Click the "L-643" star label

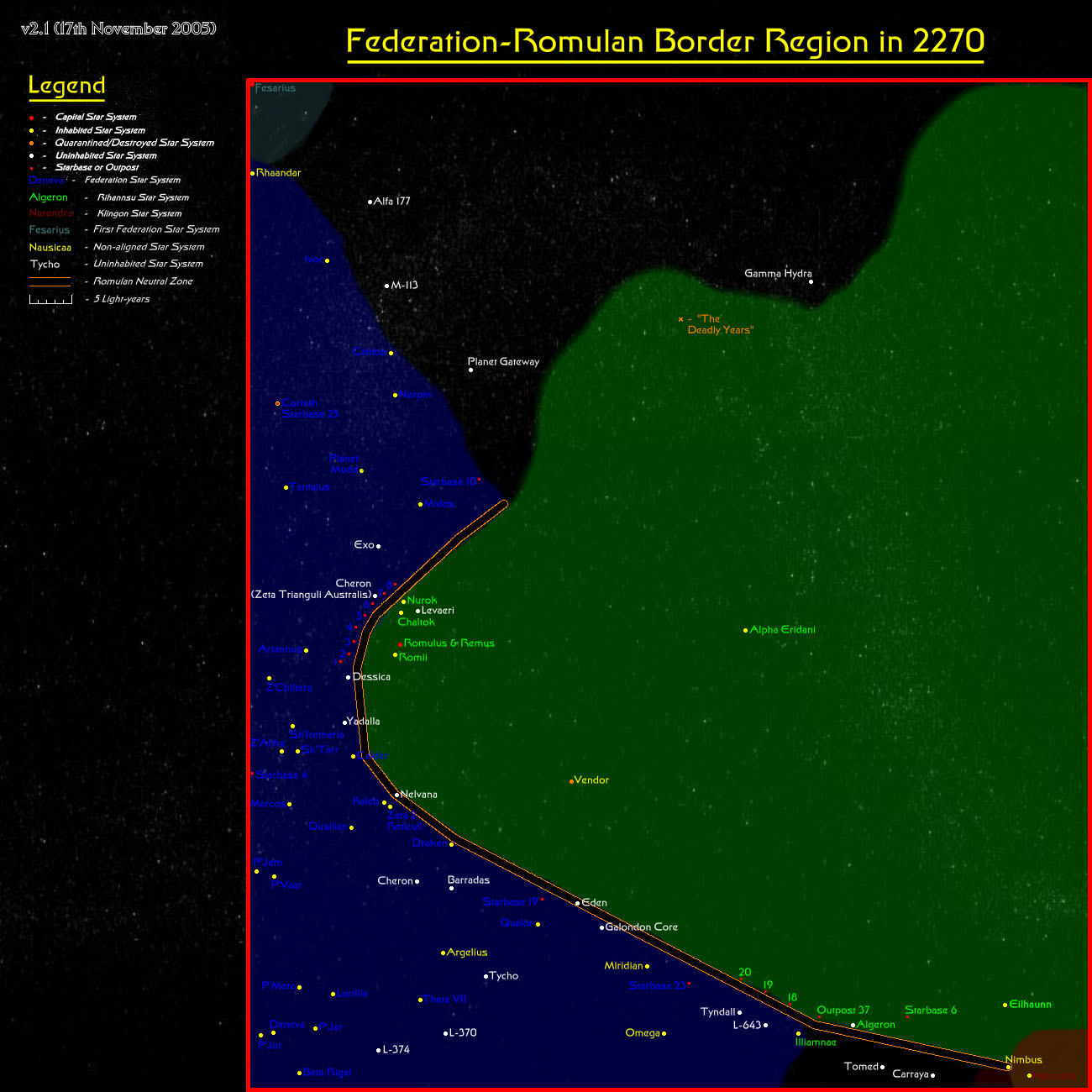pyautogui.click(x=747, y=1025)
